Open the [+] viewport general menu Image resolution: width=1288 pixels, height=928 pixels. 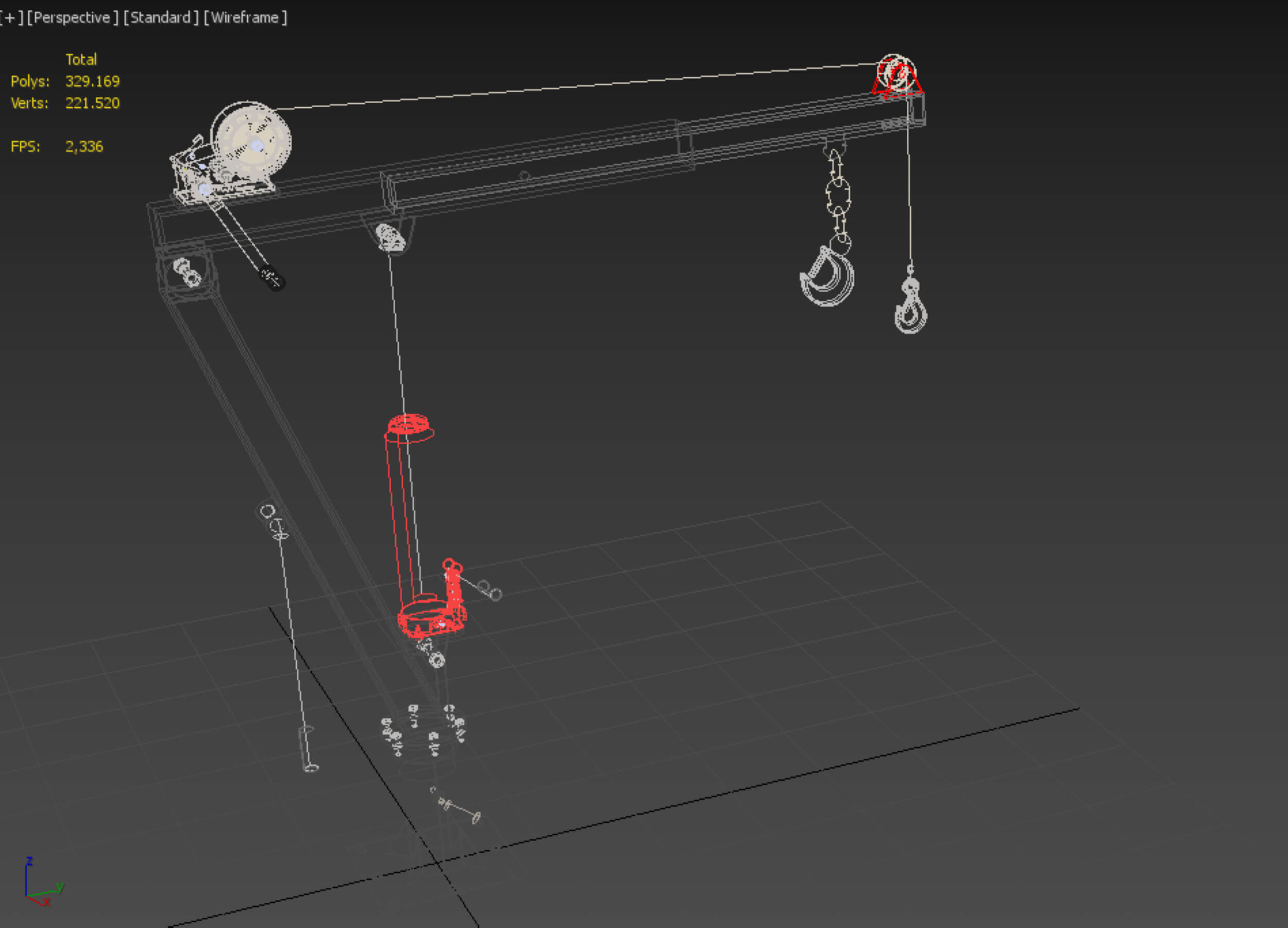point(10,18)
